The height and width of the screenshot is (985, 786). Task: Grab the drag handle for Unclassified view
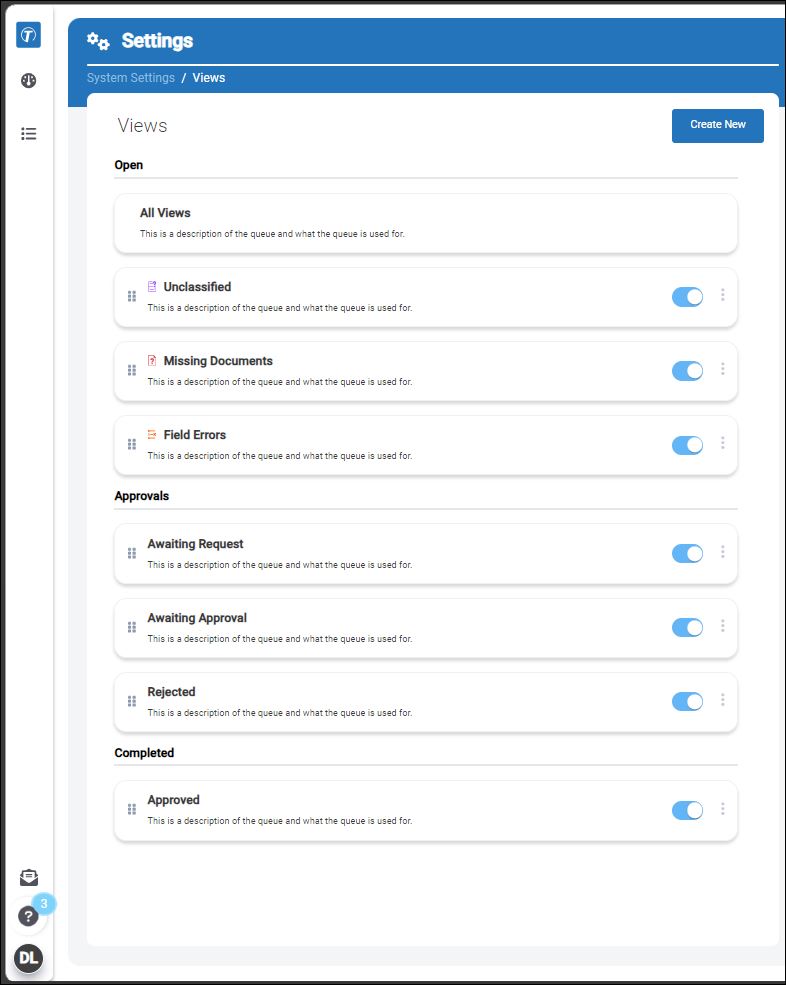tap(132, 297)
